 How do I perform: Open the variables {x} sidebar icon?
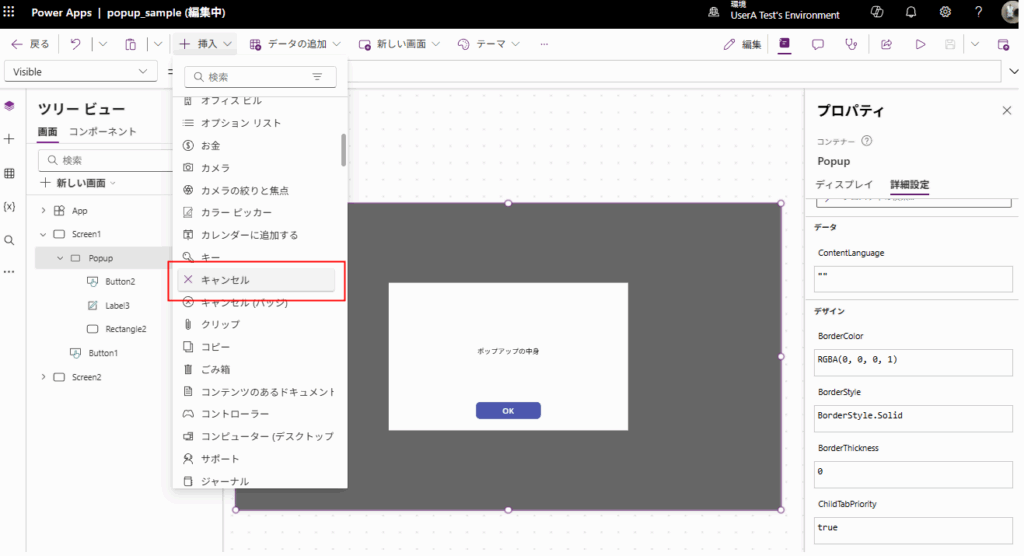pyautogui.click(x=9, y=206)
